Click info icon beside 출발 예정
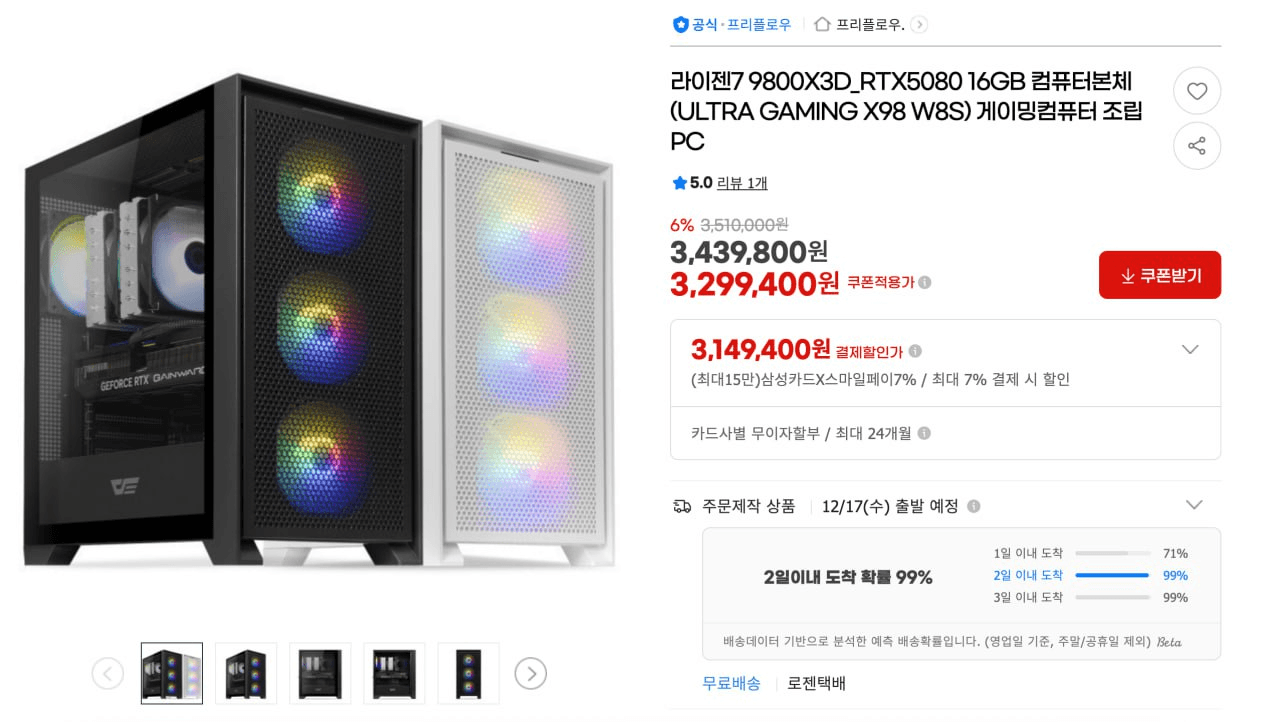1280x722 pixels. point(974,507)
